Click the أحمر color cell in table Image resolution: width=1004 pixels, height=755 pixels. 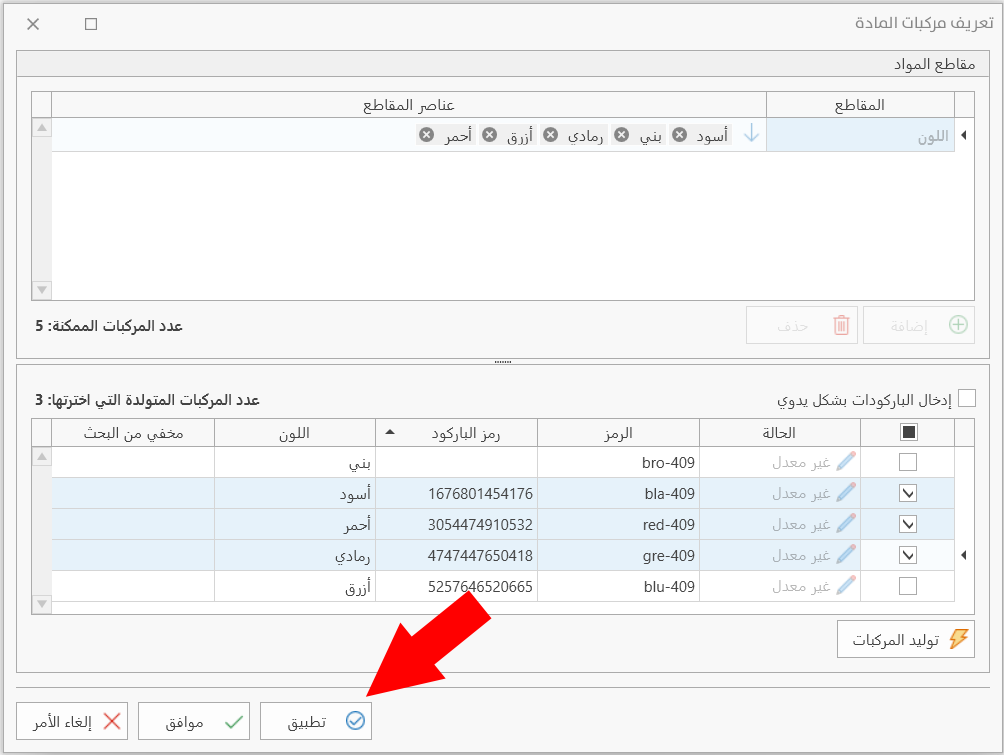[x=295, y=524]
